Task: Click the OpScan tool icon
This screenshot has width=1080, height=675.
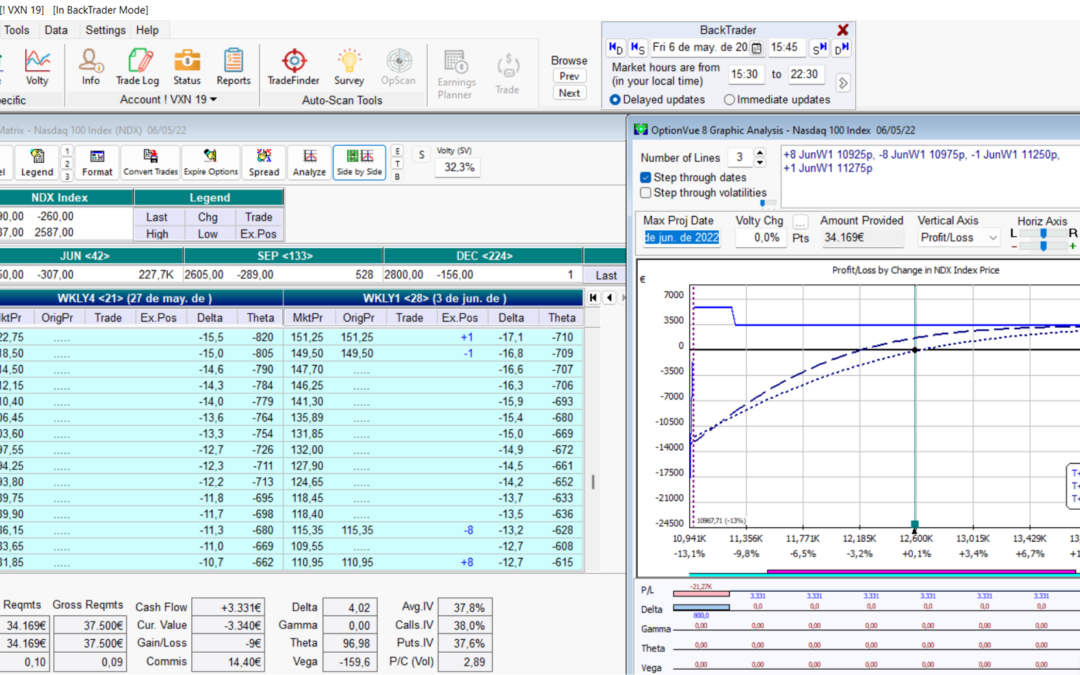Action: 398,67
